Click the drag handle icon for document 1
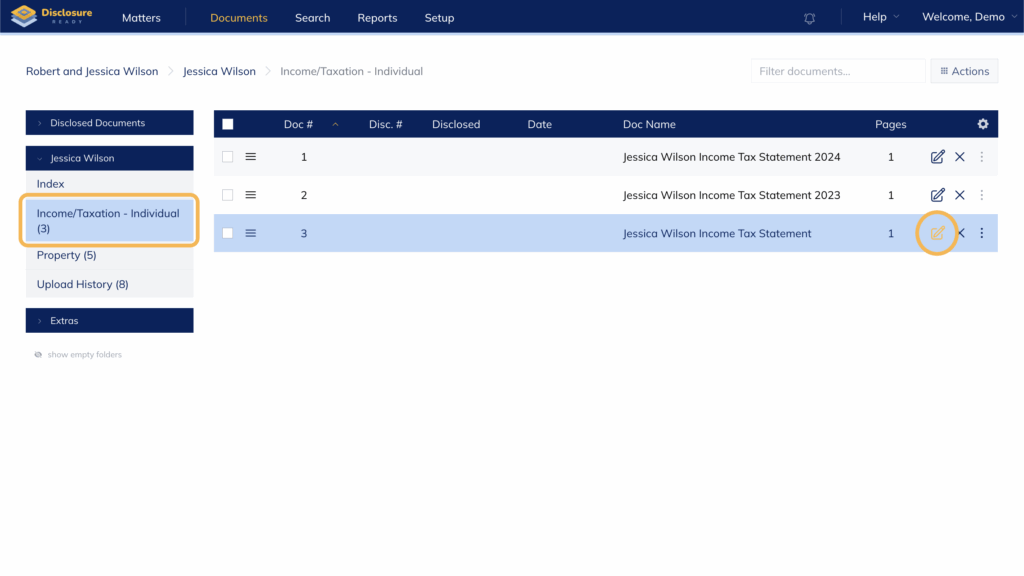 tap(251, 157)
